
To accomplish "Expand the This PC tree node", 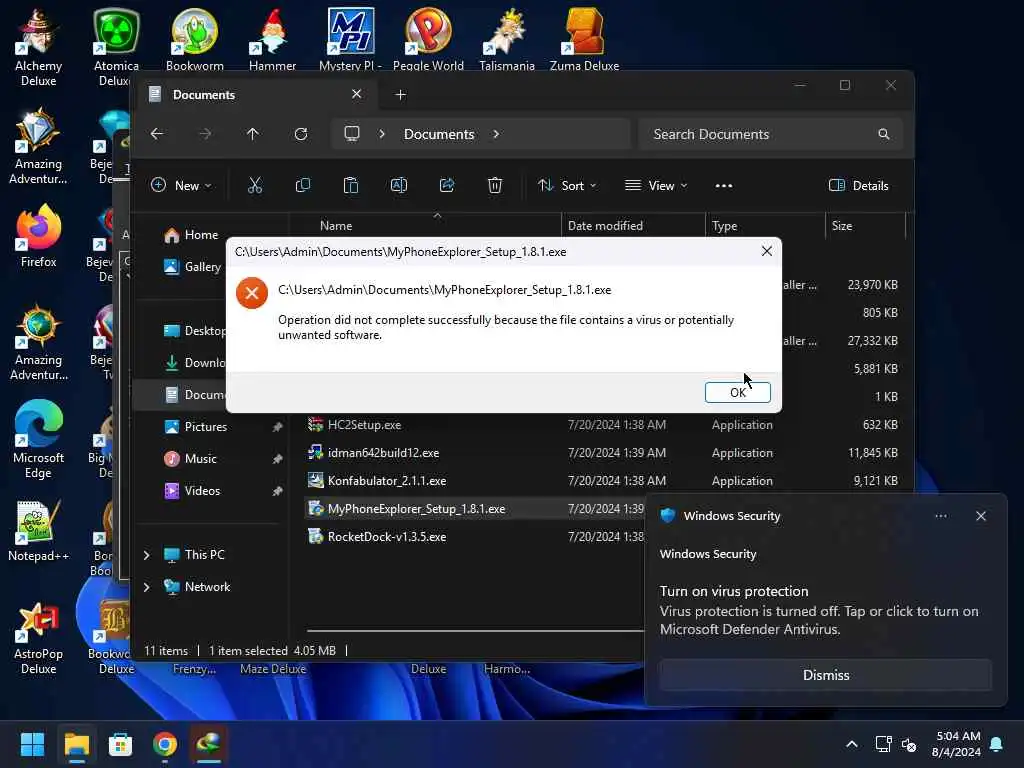I will pos(147,554).
